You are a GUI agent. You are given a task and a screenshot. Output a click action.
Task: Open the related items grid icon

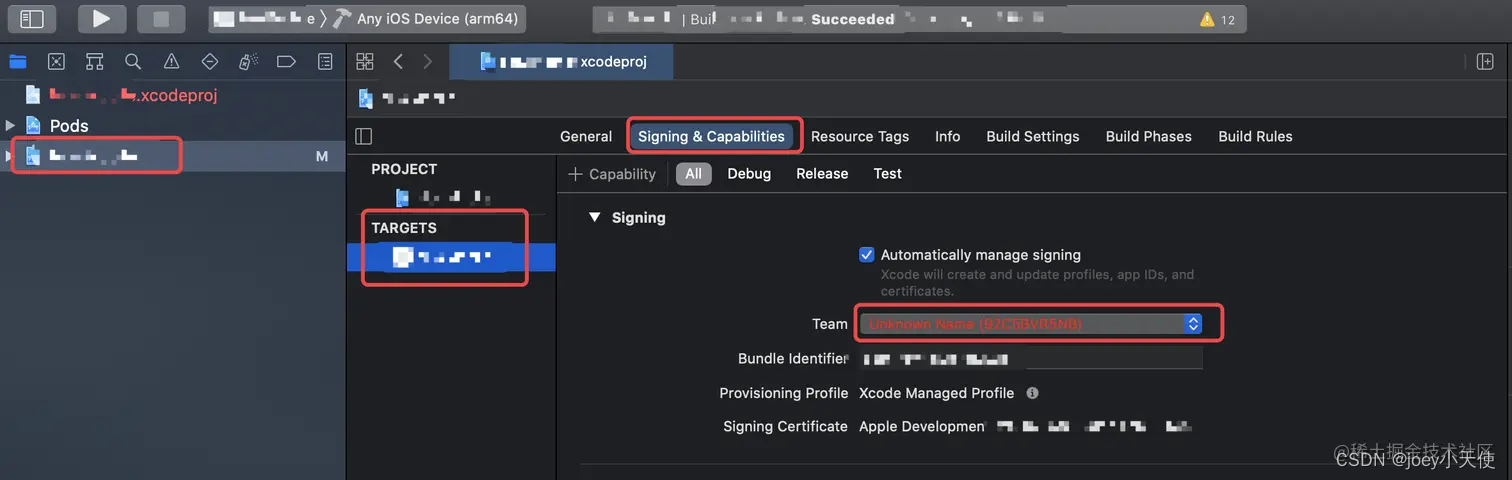coord(365,62)
